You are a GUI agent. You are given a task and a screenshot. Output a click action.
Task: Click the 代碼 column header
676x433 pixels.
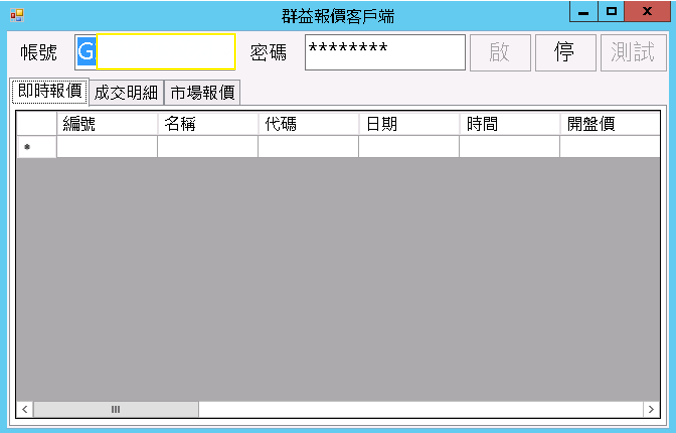coord(308,124)
